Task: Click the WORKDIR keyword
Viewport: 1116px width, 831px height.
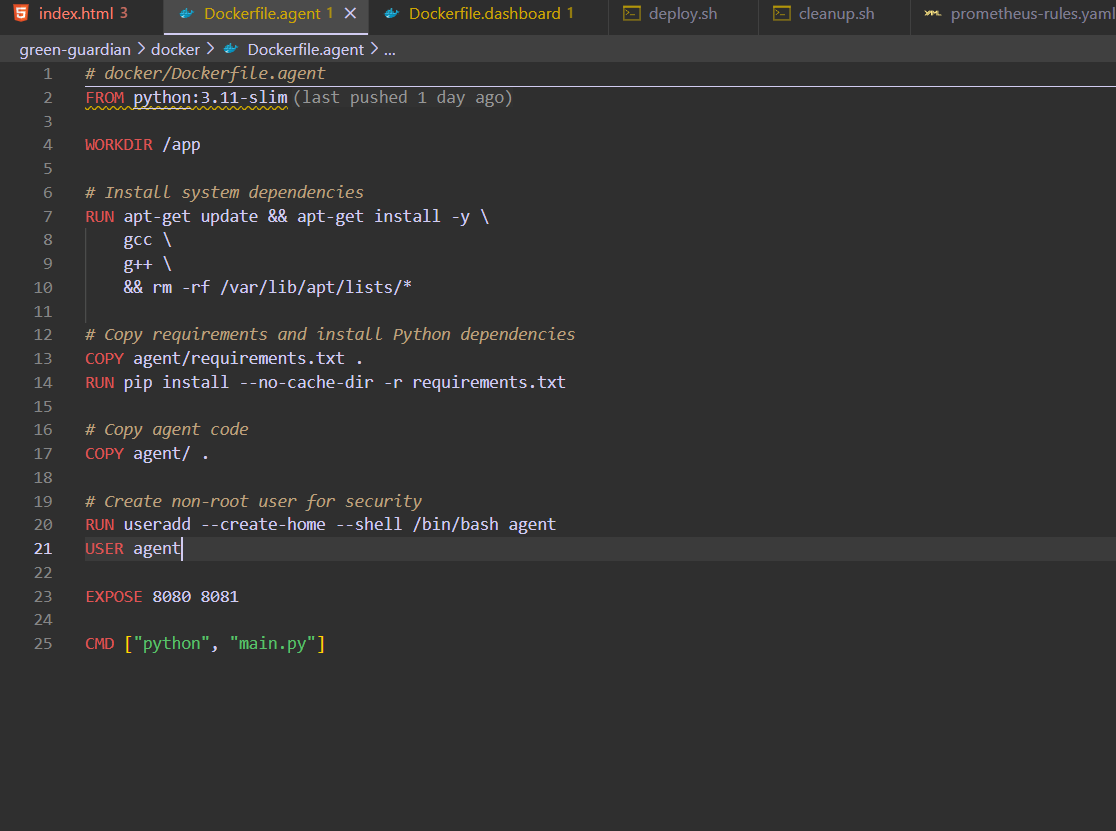Action: (119, 144)
